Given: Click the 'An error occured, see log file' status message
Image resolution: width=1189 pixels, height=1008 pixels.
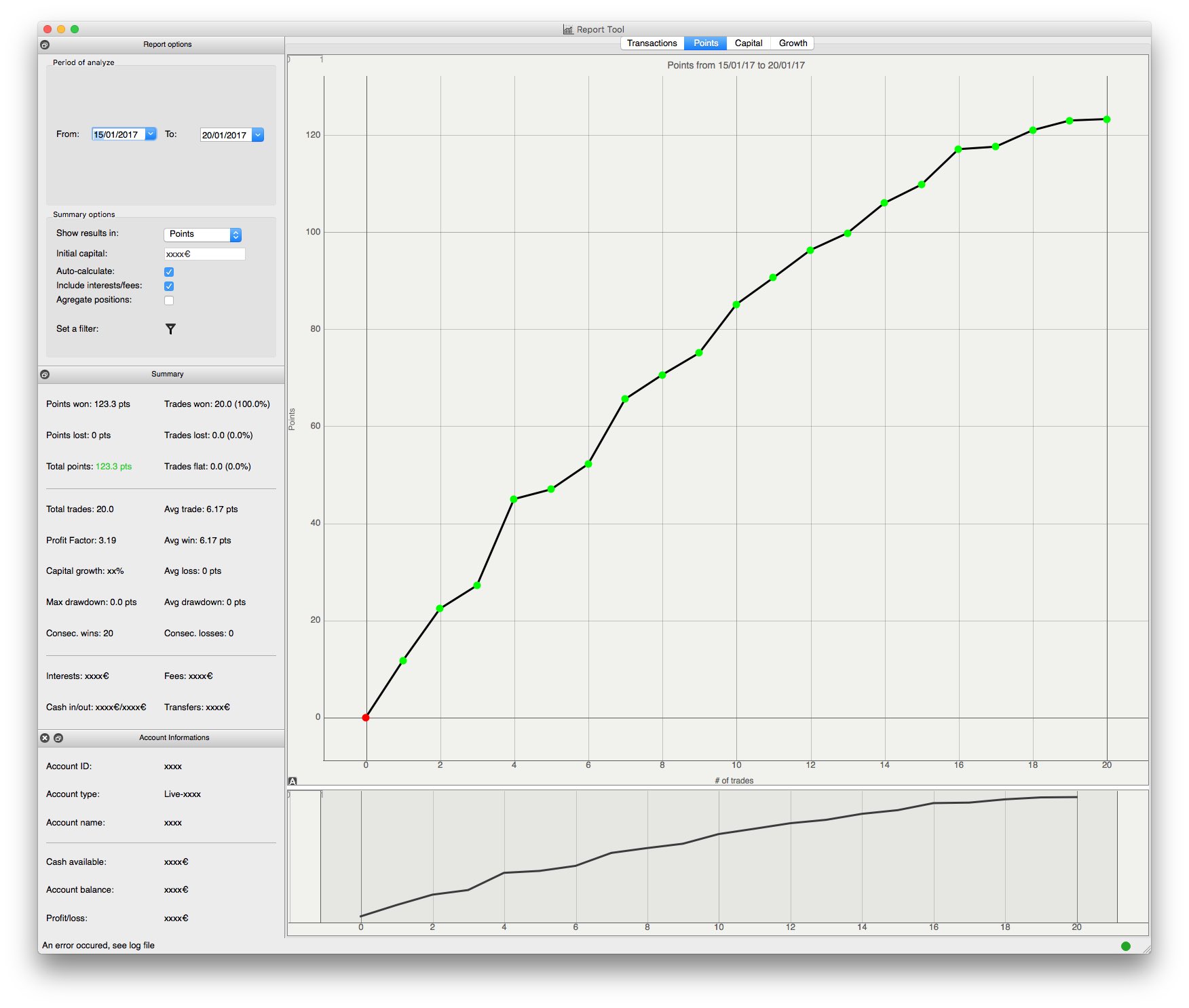Looking at the screenshot, I should 98,946.
